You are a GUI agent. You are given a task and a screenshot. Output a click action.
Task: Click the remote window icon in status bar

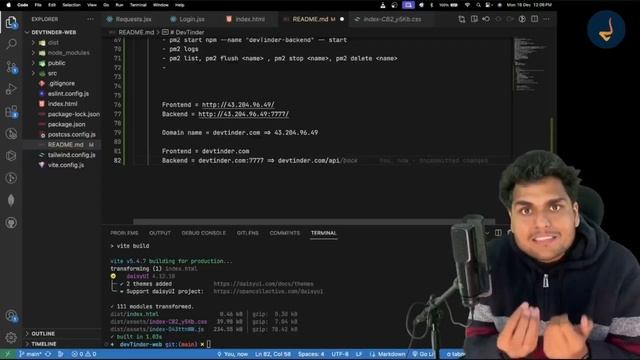tap(7, 354)
